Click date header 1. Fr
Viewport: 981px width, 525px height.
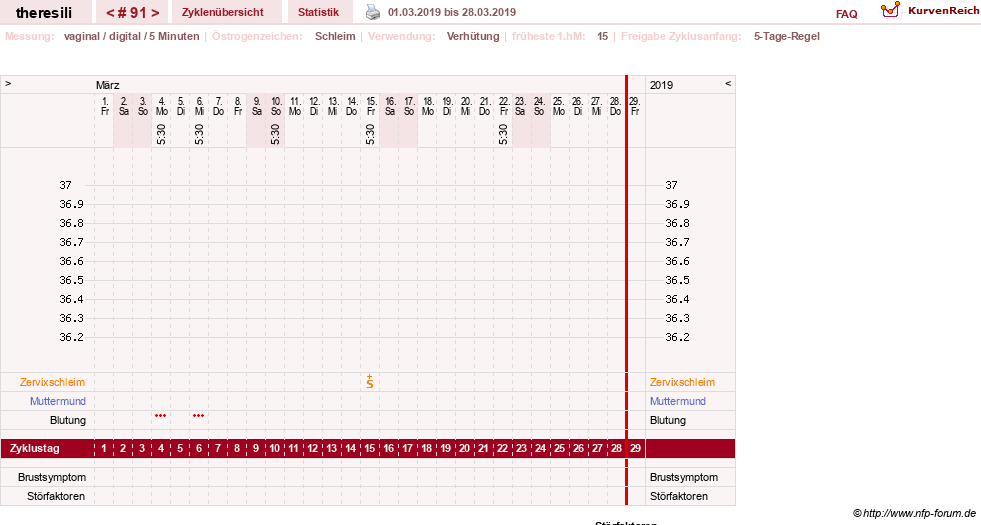[x=104, y=106]
